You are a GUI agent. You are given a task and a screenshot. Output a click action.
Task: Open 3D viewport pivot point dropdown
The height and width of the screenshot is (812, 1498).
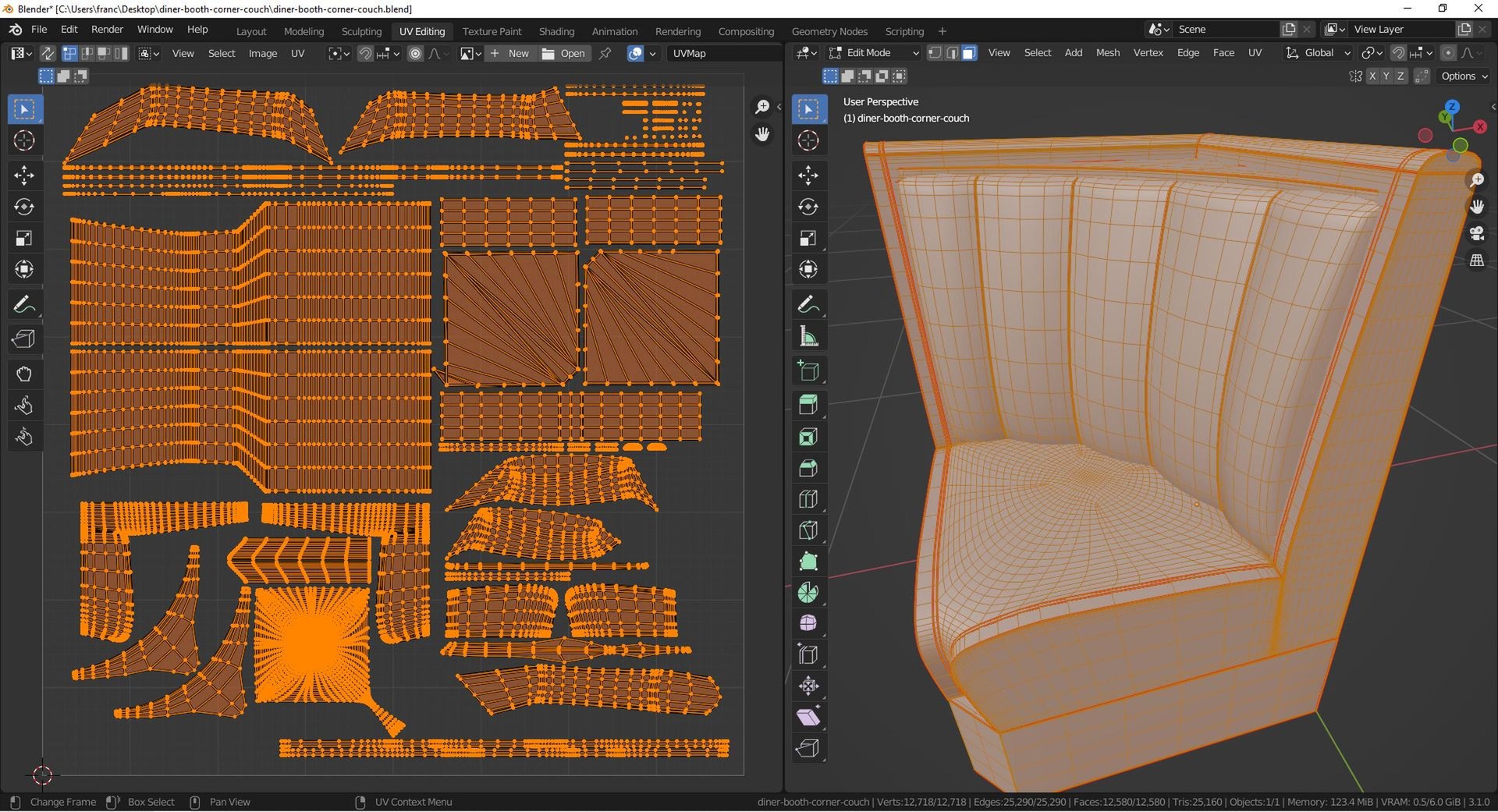[1372, 52]
